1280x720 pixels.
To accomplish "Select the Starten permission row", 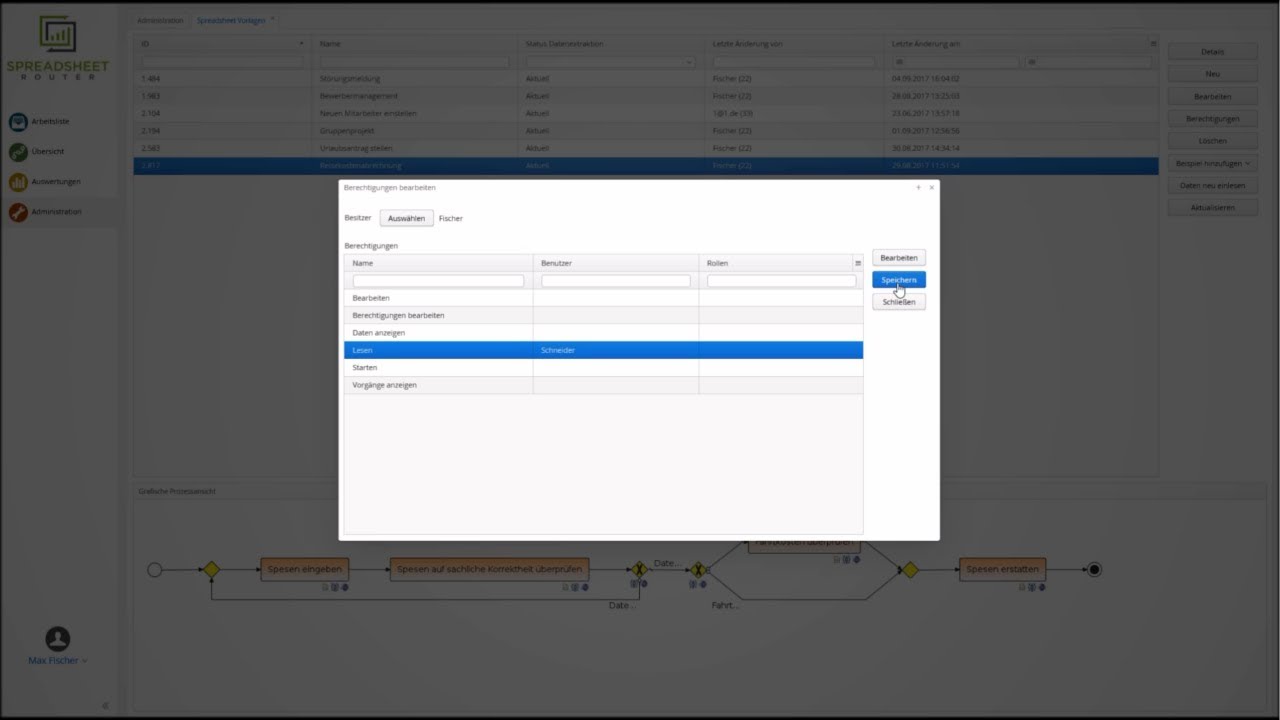I will (603, 368).
